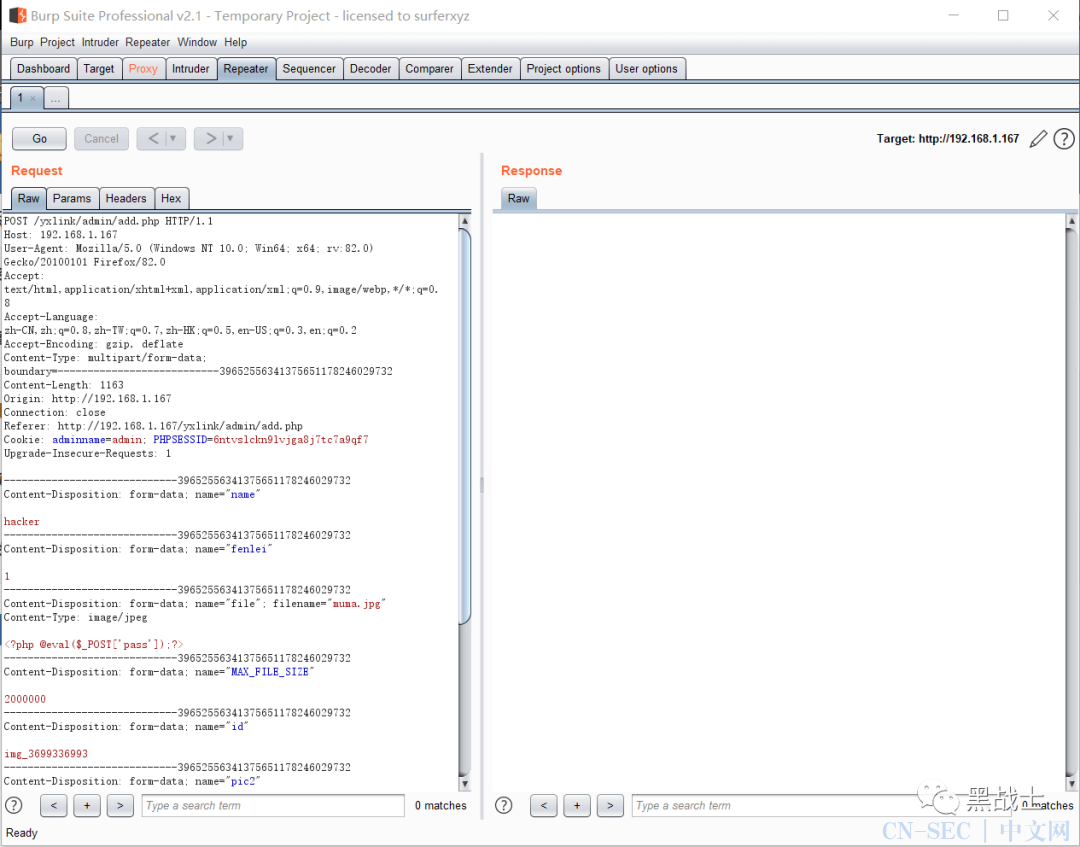Click the filename 'muma.jpg' value
This screenshot has height=847, width=1080.
tap(356, 603)
